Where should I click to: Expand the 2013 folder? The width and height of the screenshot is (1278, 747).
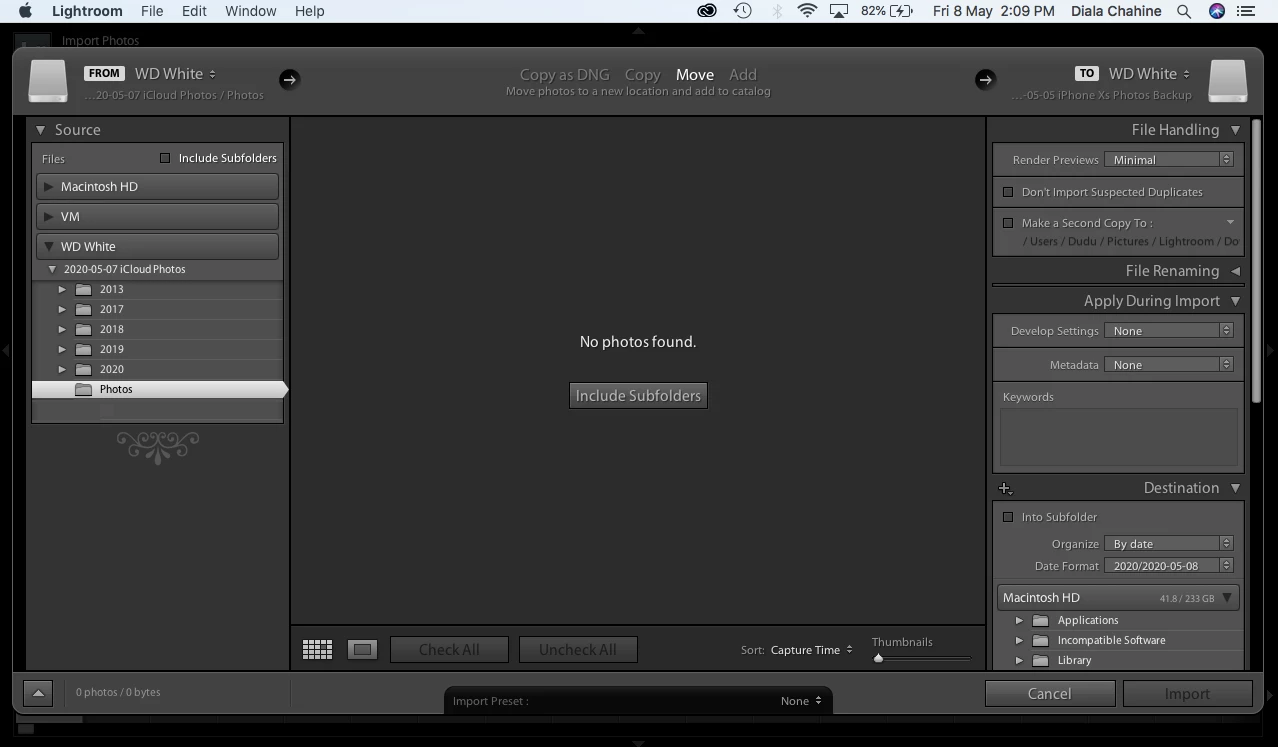point(62,290)
